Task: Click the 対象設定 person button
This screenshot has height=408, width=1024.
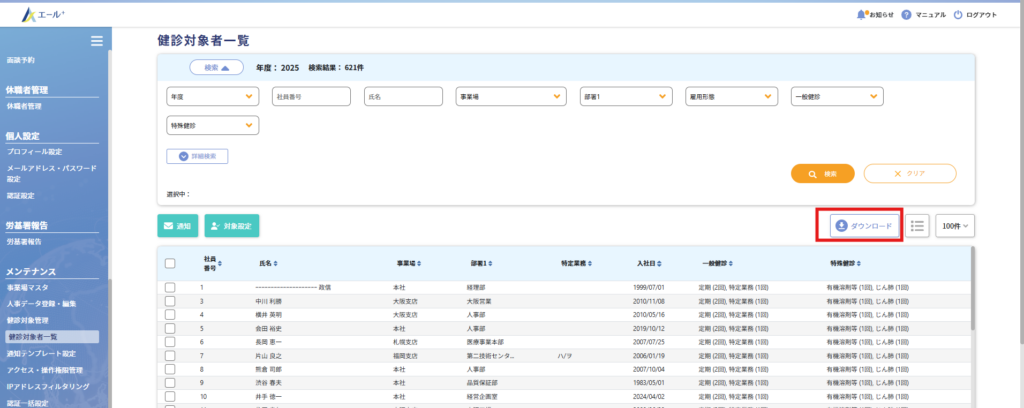Action: point(231,227)
